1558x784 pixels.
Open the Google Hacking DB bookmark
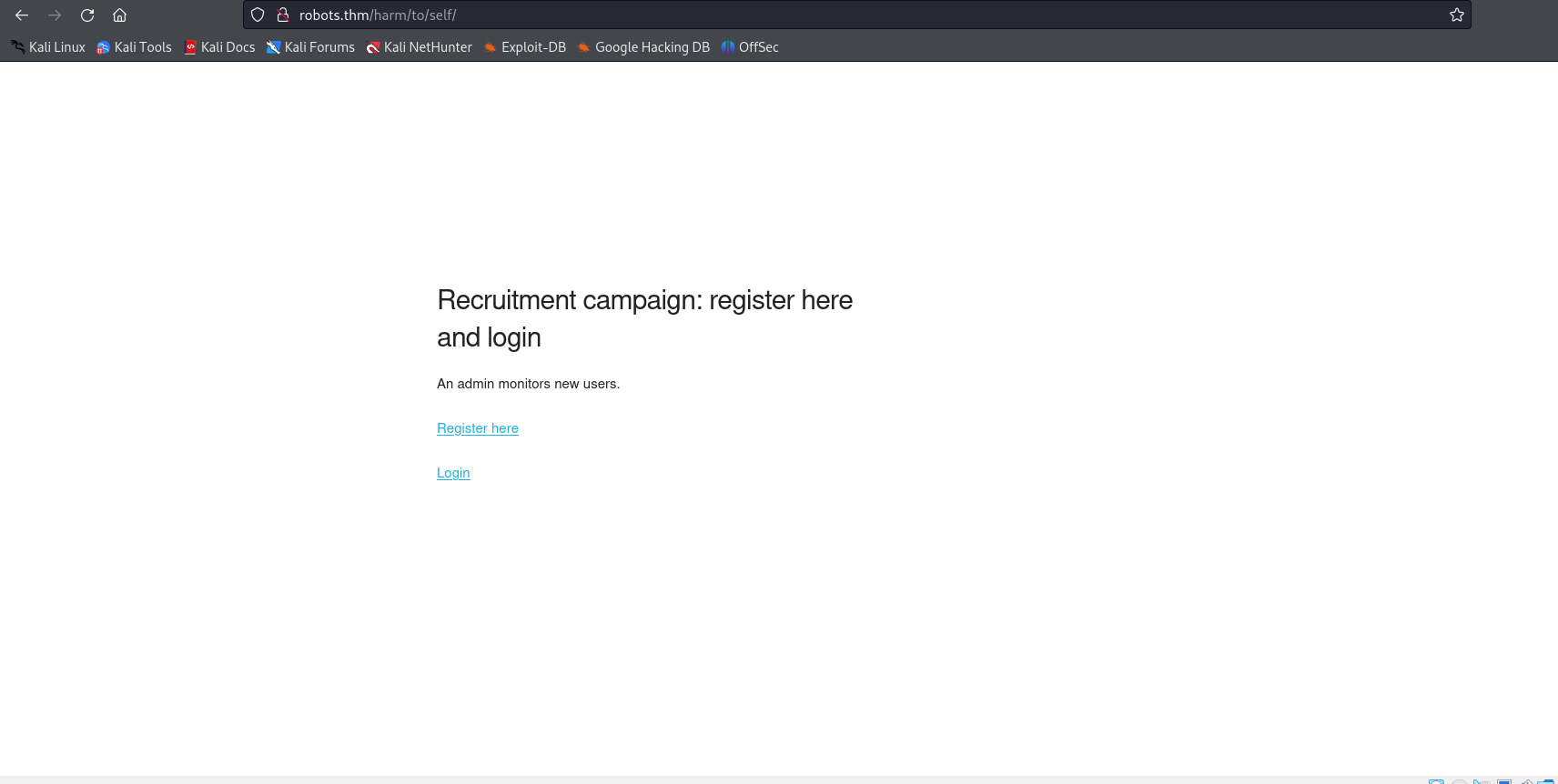[x=643, y=47]
